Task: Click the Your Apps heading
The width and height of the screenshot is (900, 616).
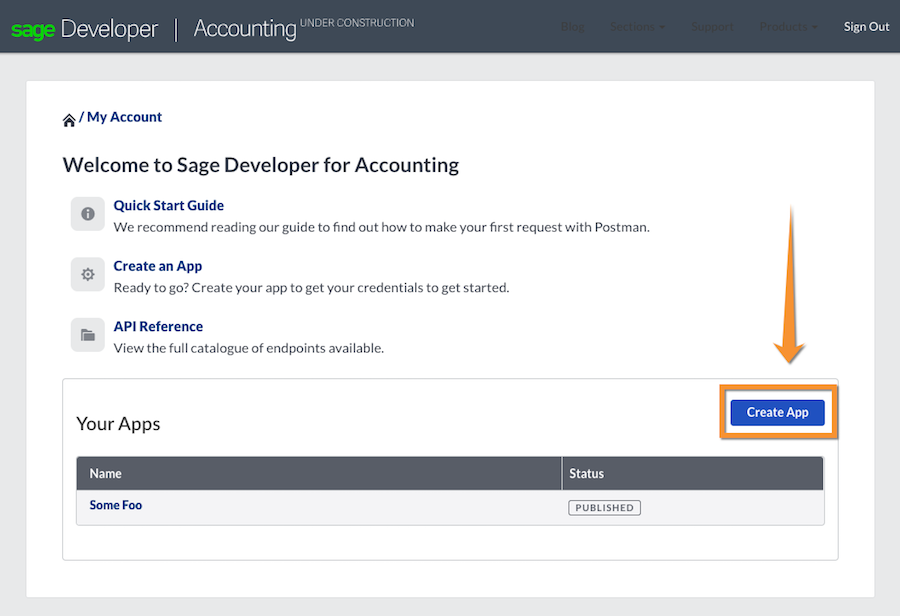Action: point(118,424)
